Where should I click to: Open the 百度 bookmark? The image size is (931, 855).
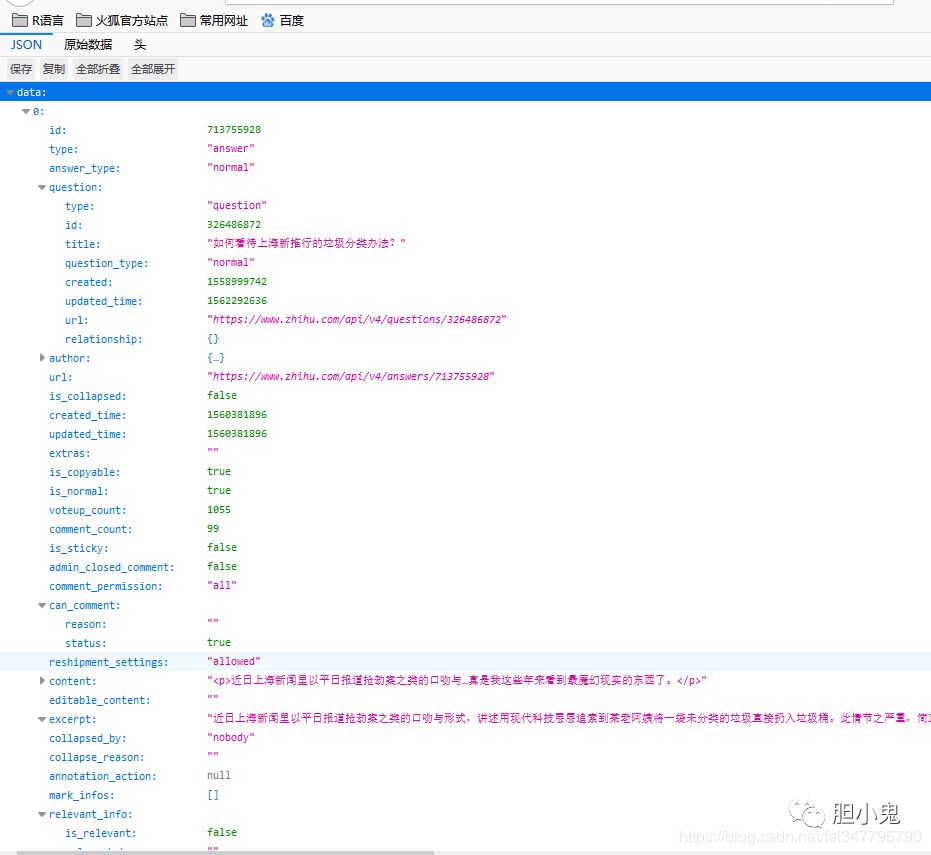point(283,21)
